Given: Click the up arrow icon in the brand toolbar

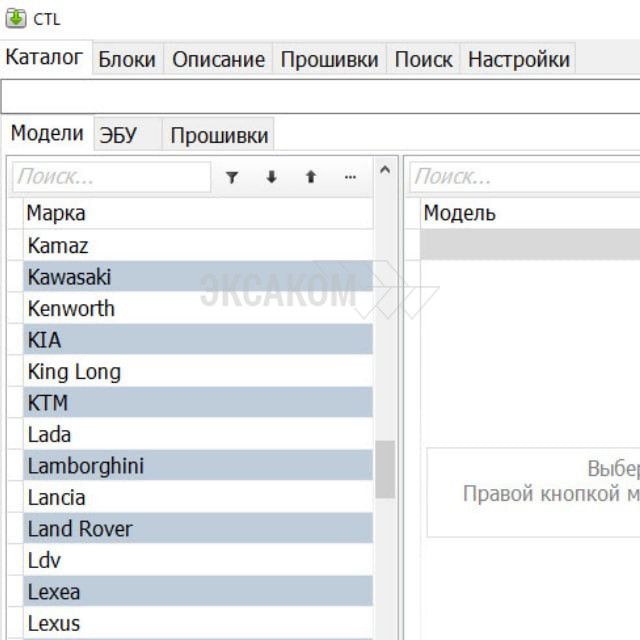Looking at the screenshot, I should pos(310,177).
